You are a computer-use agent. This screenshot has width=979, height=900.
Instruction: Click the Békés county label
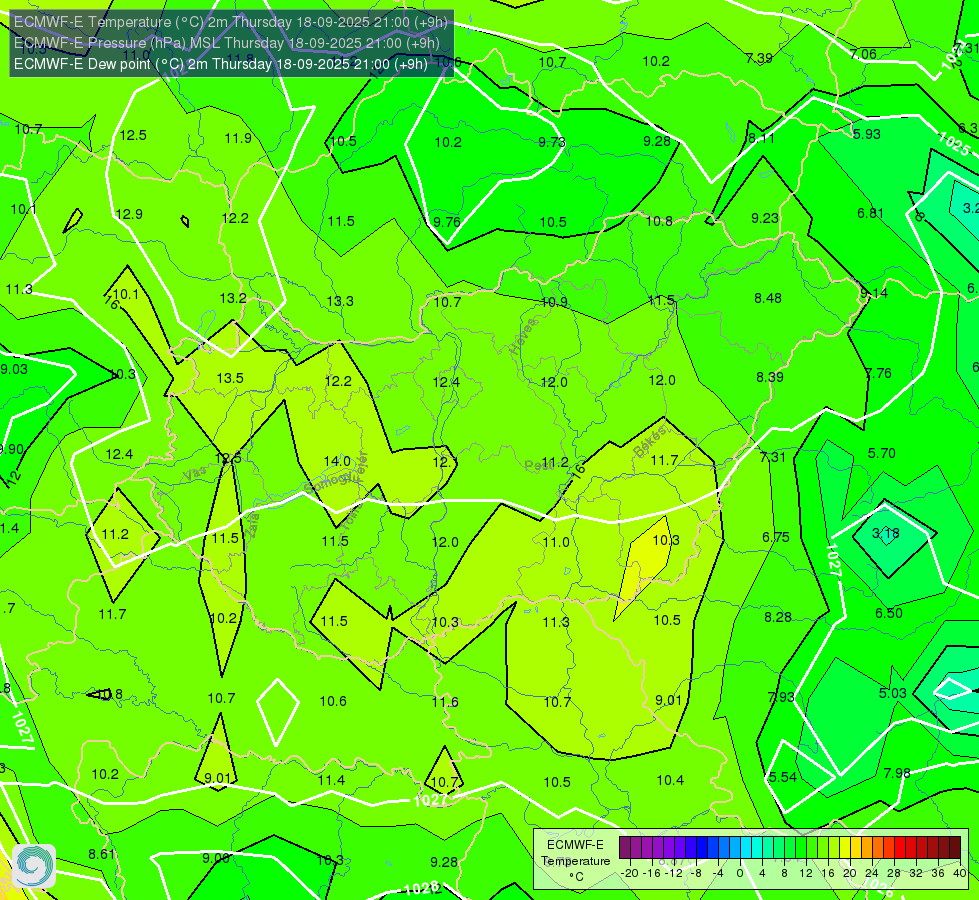pyautogui.click(x=649, y=442)
